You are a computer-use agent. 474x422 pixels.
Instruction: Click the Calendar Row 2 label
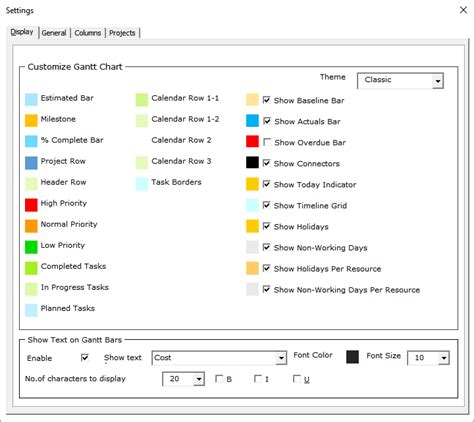[x=181, y=140]
